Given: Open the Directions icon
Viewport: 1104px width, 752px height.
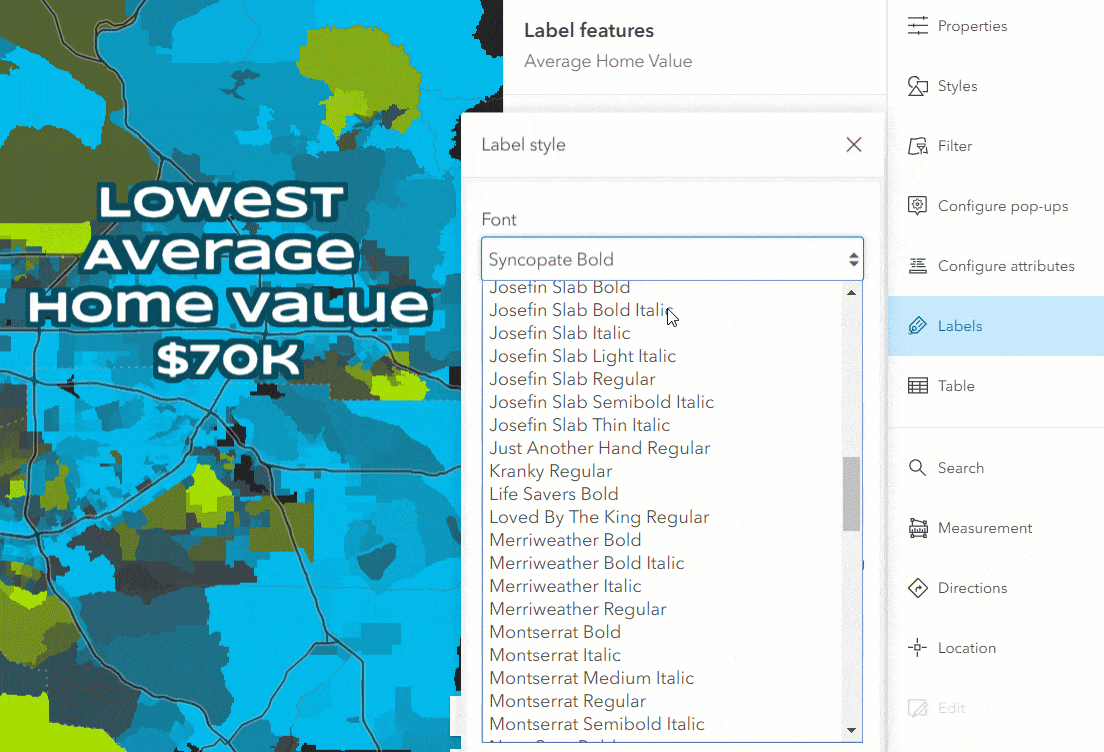Looking at the screenshot, I should (917, 588).
